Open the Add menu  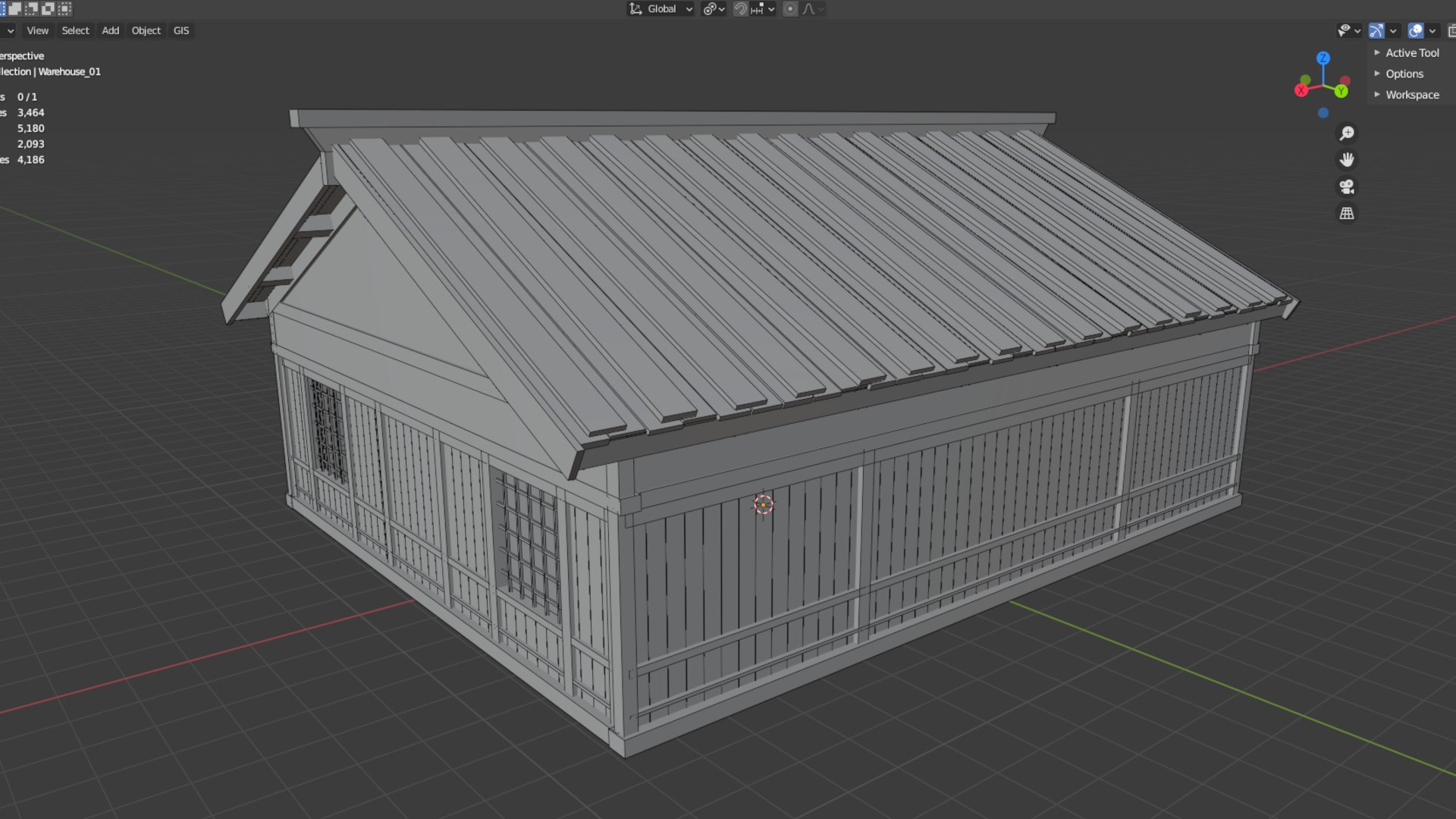[x=111, y=30]
